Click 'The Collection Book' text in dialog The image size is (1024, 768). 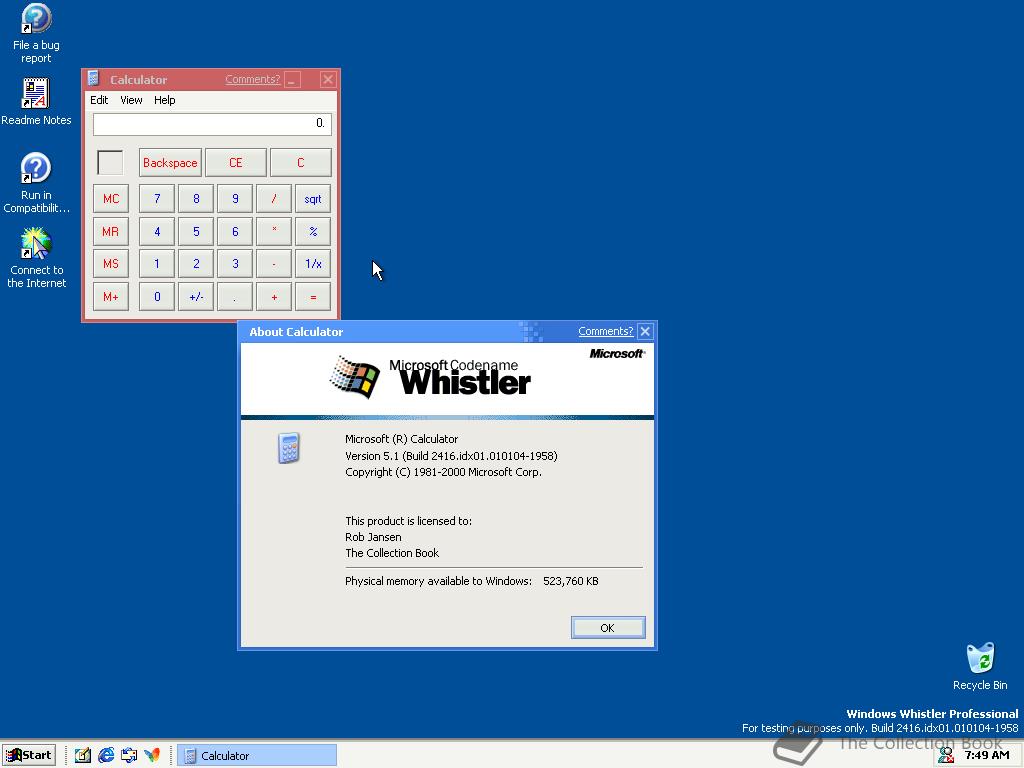click(x=392, y=553)
